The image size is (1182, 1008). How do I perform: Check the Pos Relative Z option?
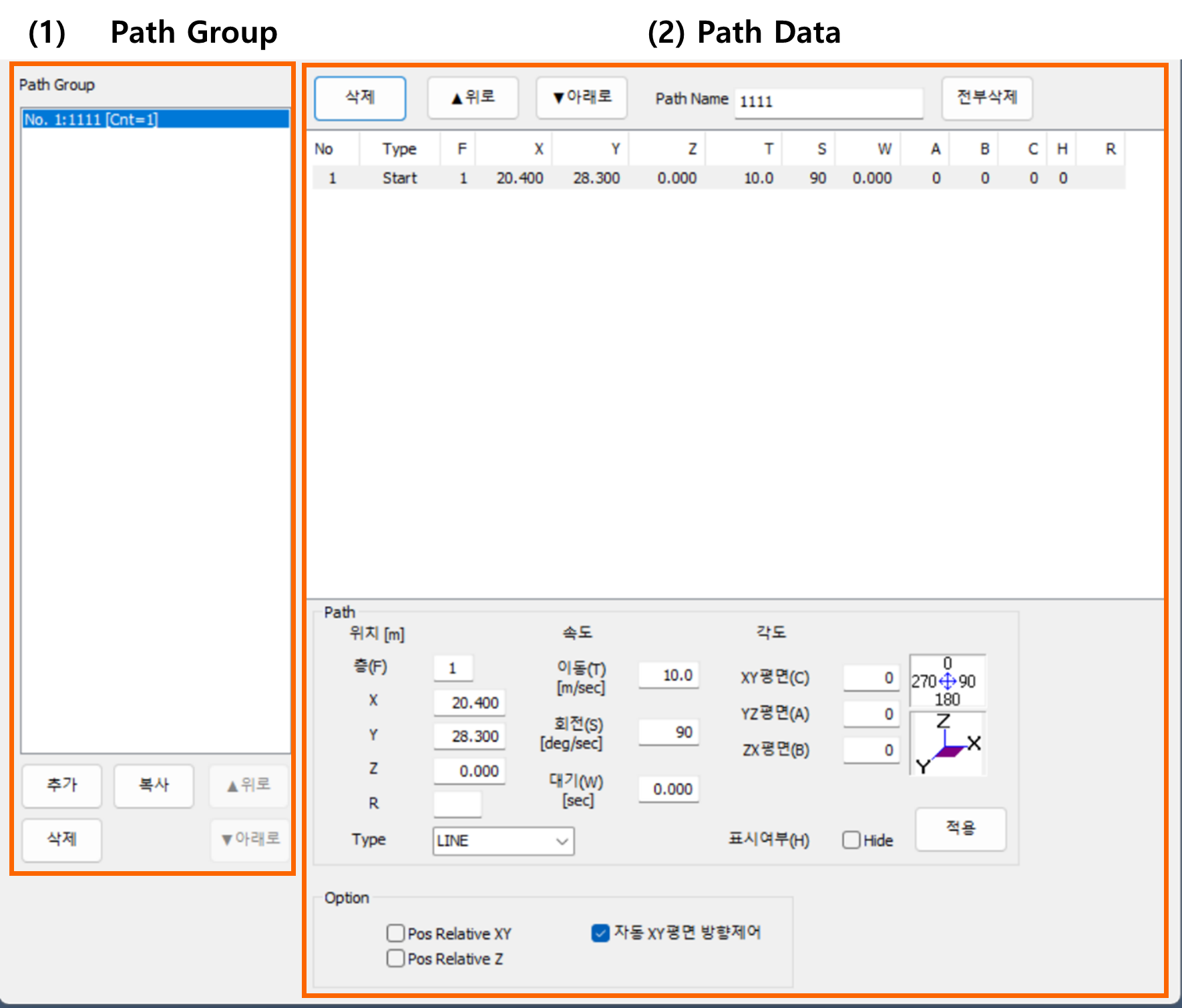(396, 958)
